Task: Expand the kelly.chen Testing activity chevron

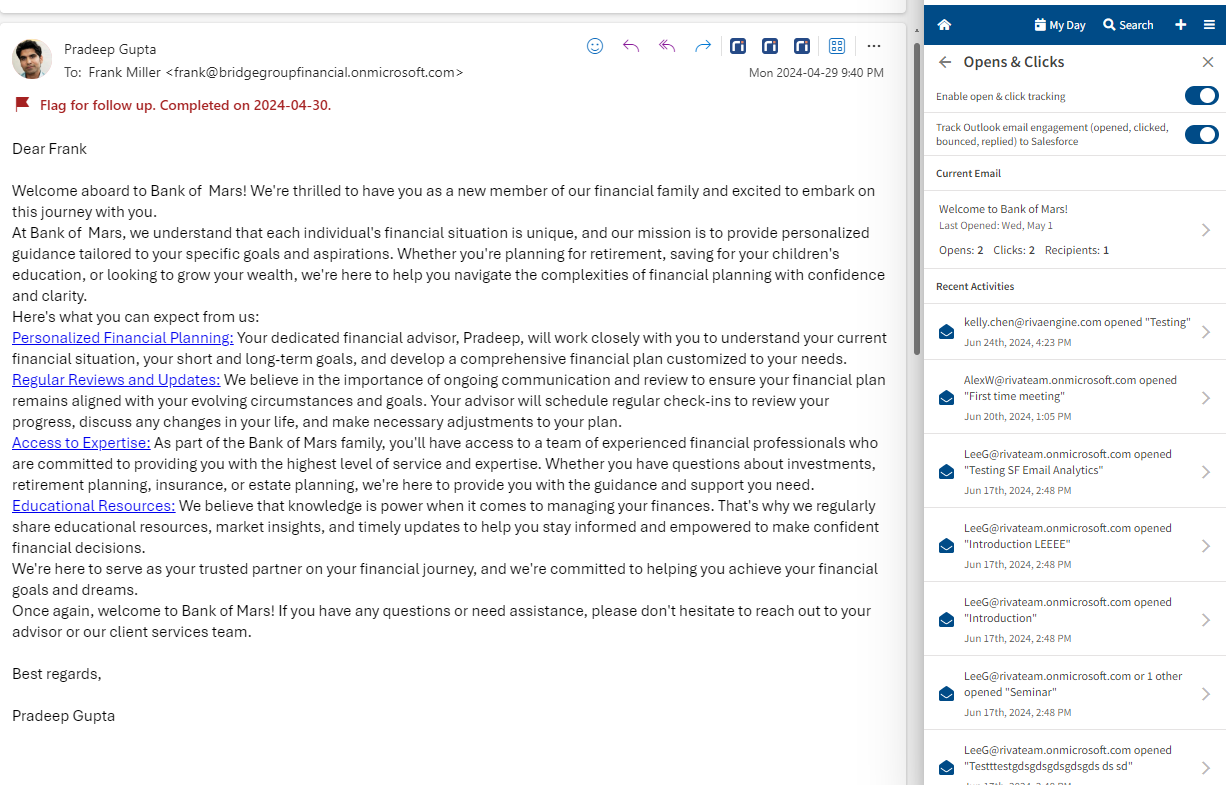Action: [1206, 332]
